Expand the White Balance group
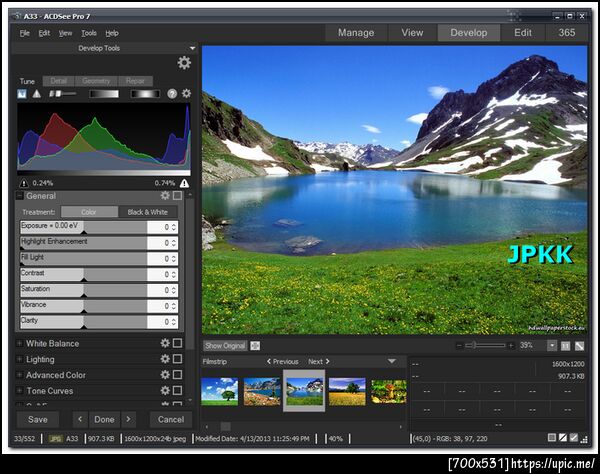 point(19,344)
